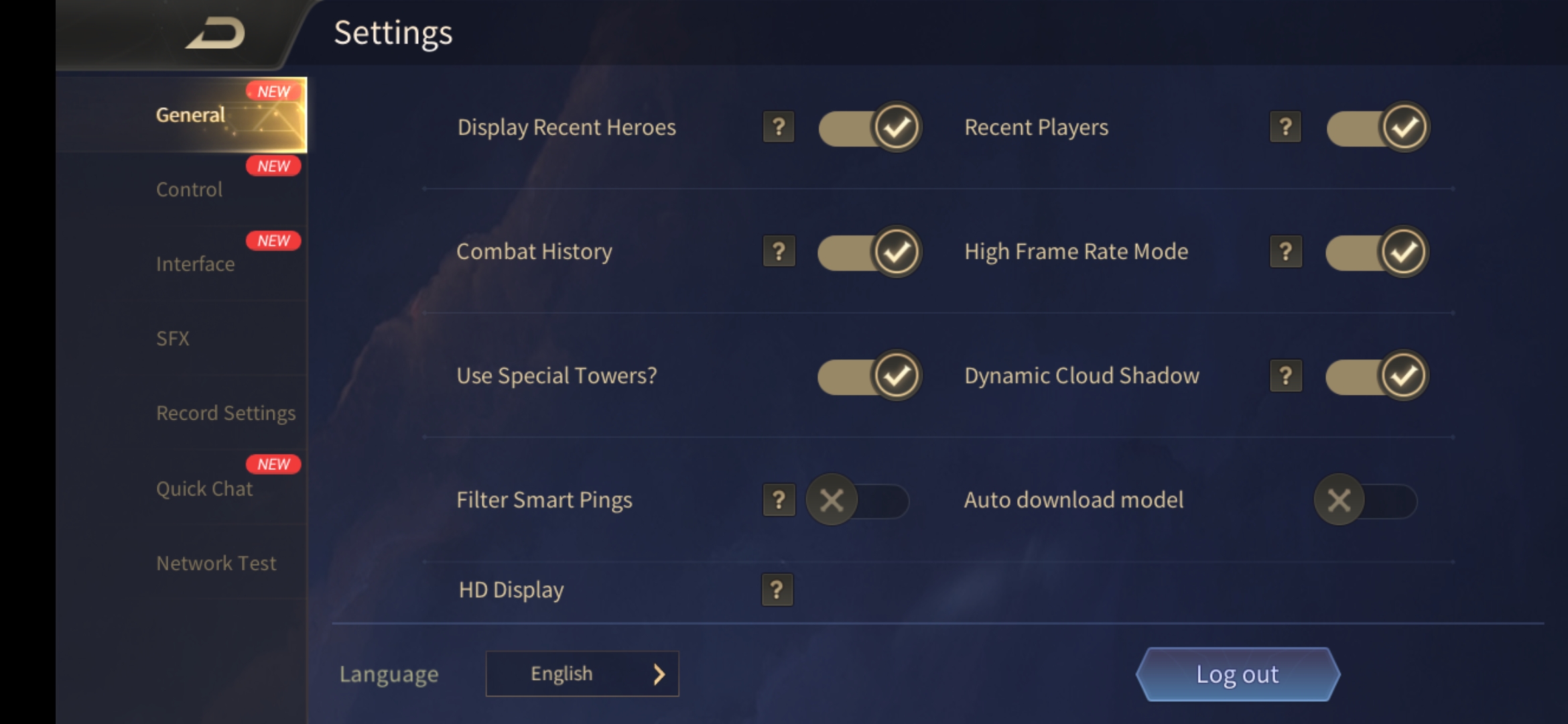The width and height of the screenshot is (1568, 724).
Task: Open help for Display Recent Heroes
Action: click(779, 127)
